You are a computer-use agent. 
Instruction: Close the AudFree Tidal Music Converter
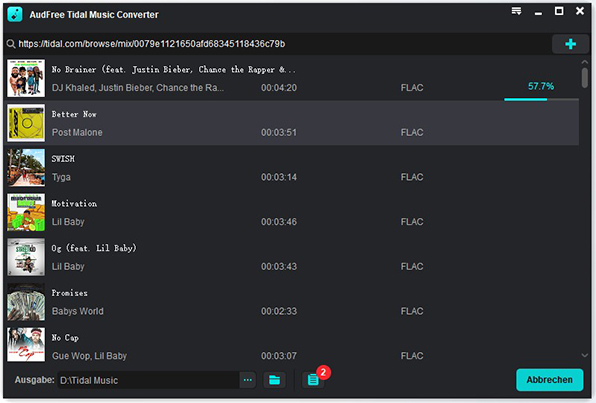point(580,11)
